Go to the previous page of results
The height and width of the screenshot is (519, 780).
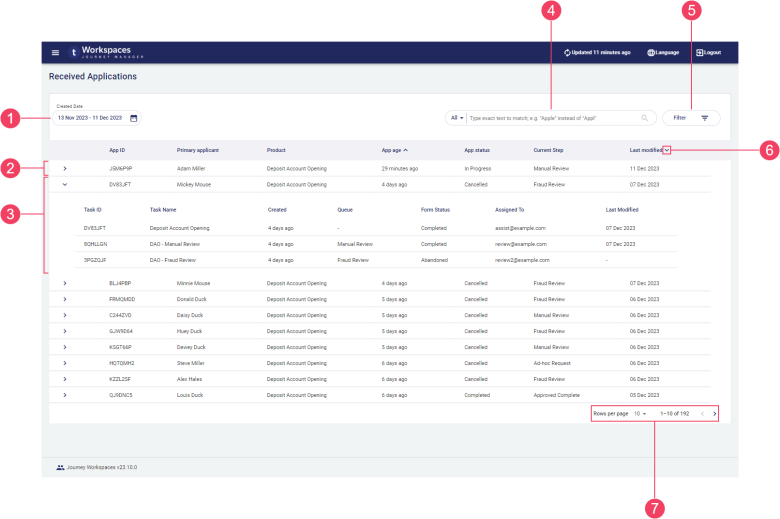pos(702,413)
